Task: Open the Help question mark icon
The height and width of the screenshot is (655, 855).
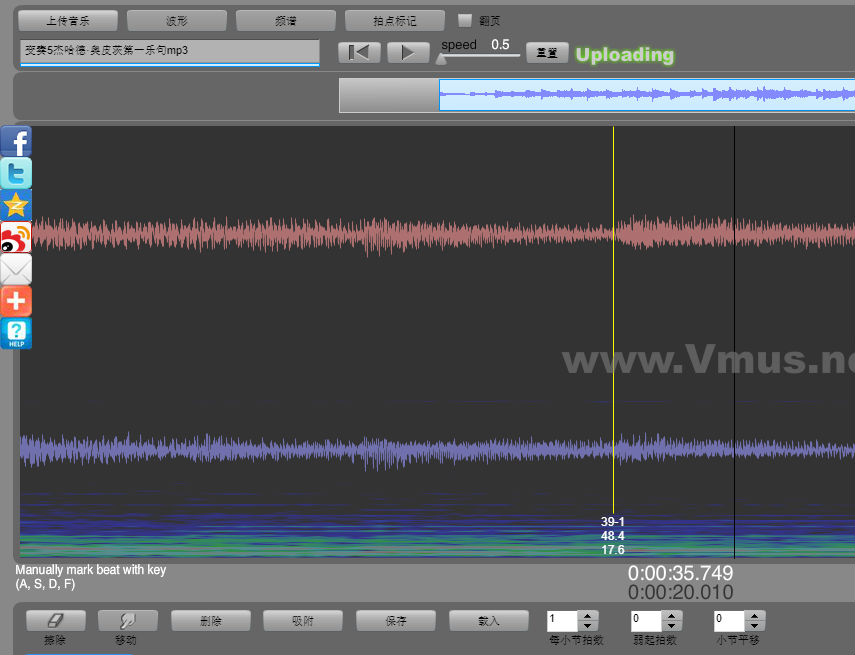Action: click(16, 333)
